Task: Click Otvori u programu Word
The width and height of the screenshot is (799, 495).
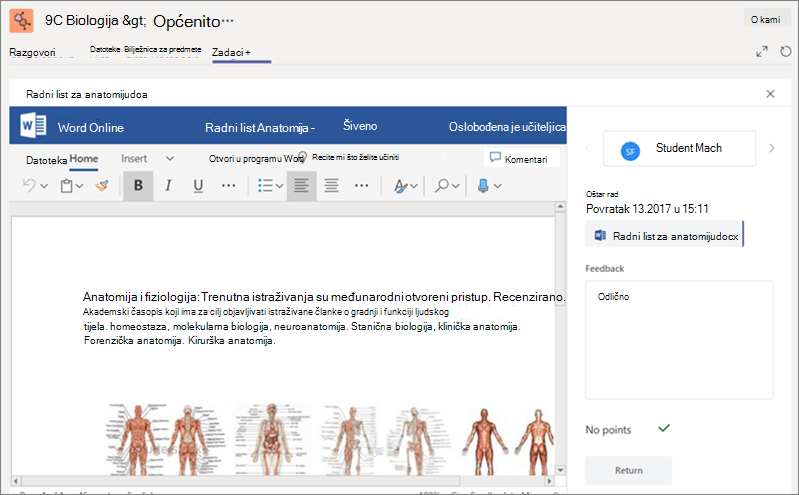Action: coord(256,159)
